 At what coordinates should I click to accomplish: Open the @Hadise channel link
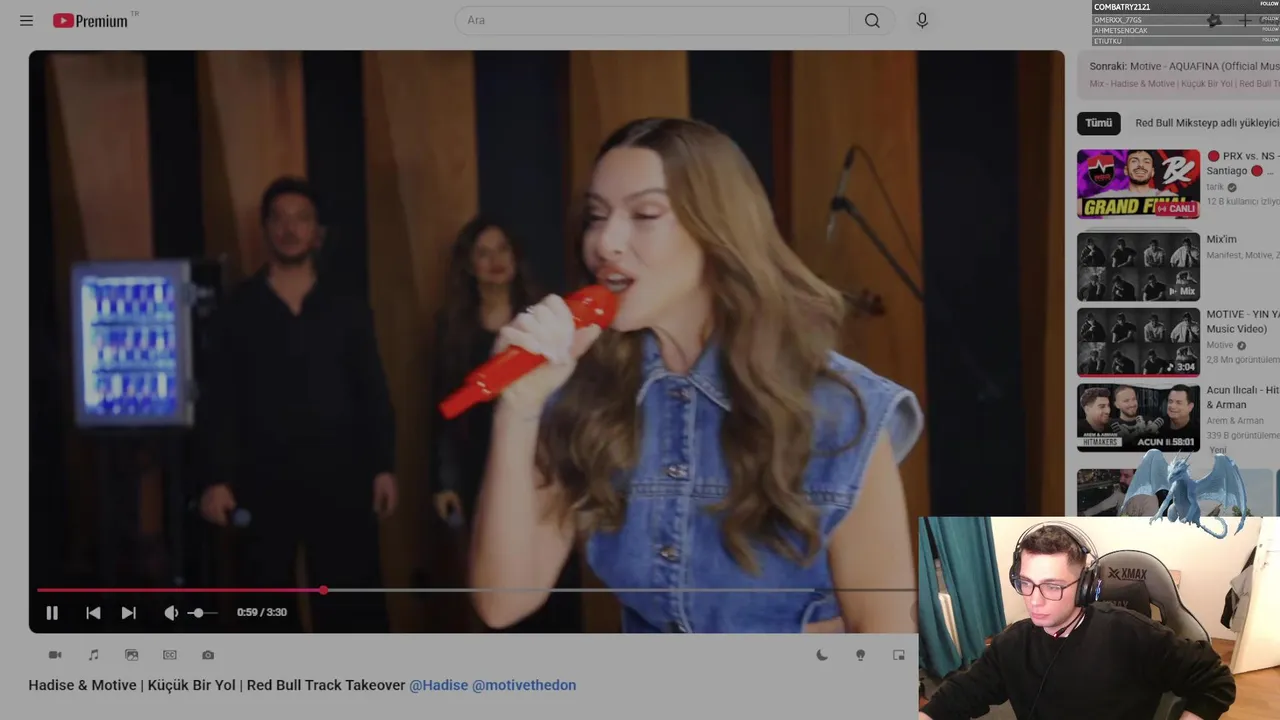[x=438, y=685]
